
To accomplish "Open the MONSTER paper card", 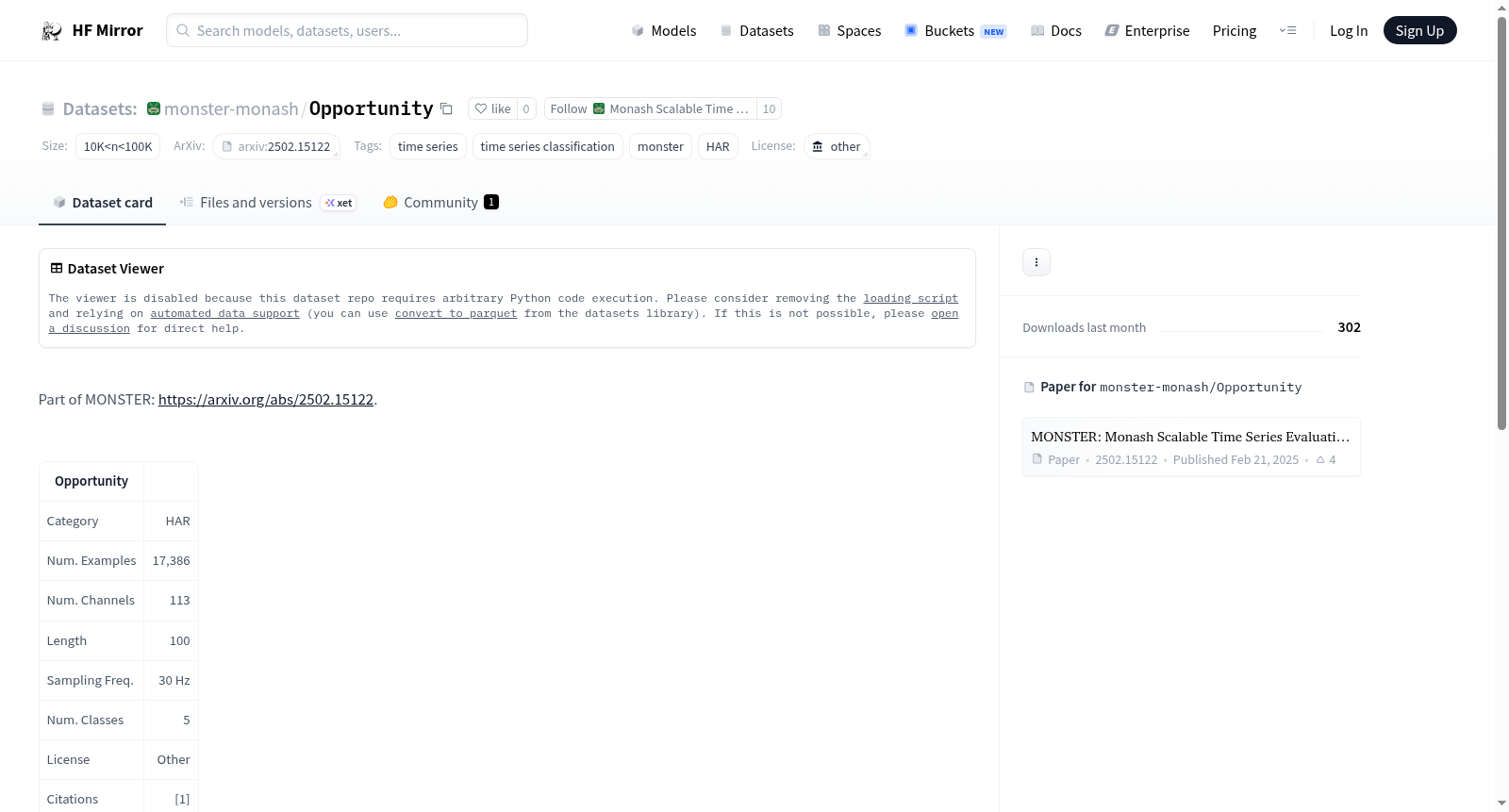I will pos(1191,447).
